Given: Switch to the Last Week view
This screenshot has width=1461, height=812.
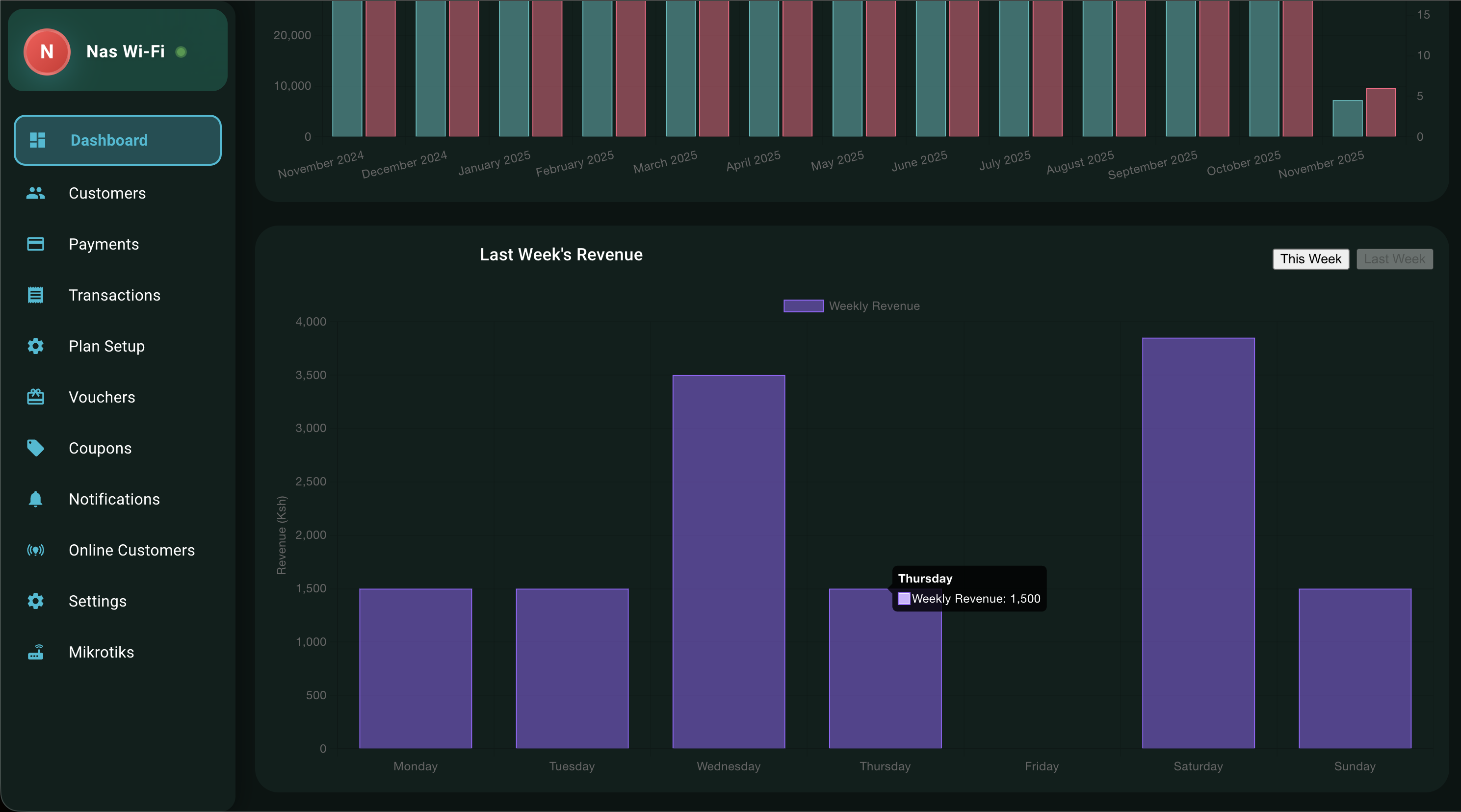Looking at the screenshot, I should coord(1395,258).
